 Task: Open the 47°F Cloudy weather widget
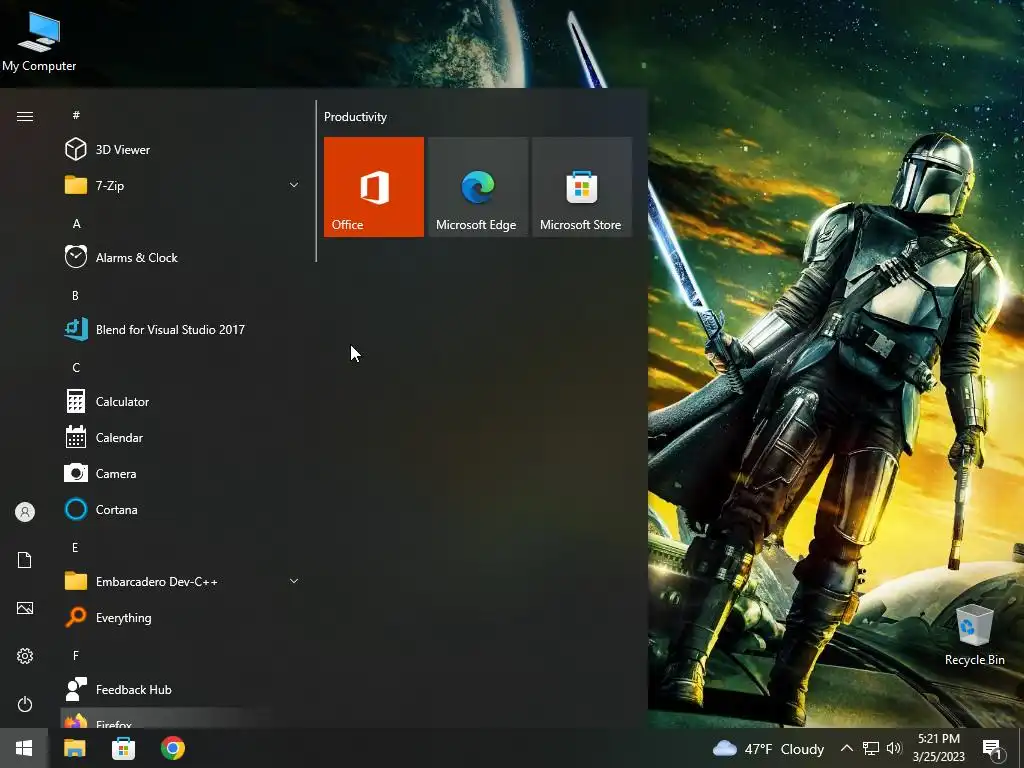click(x=768, y=749)
